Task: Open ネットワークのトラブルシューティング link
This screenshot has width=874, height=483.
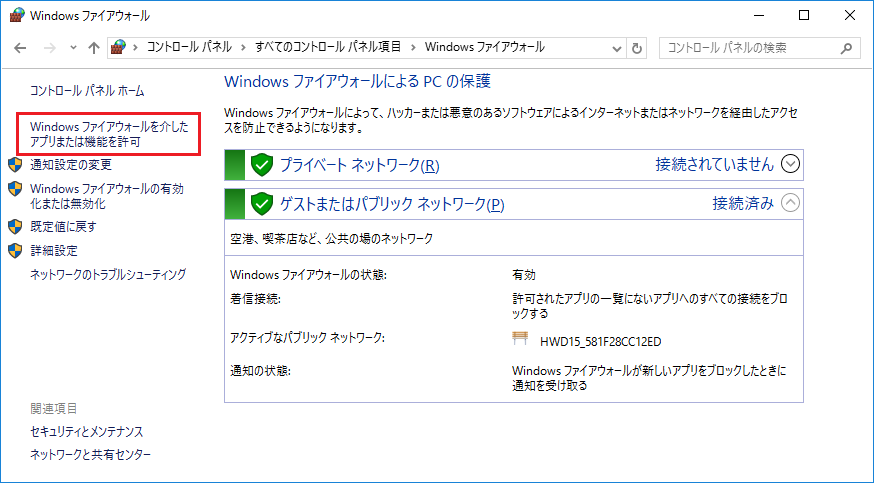Action: coord(108,275)
